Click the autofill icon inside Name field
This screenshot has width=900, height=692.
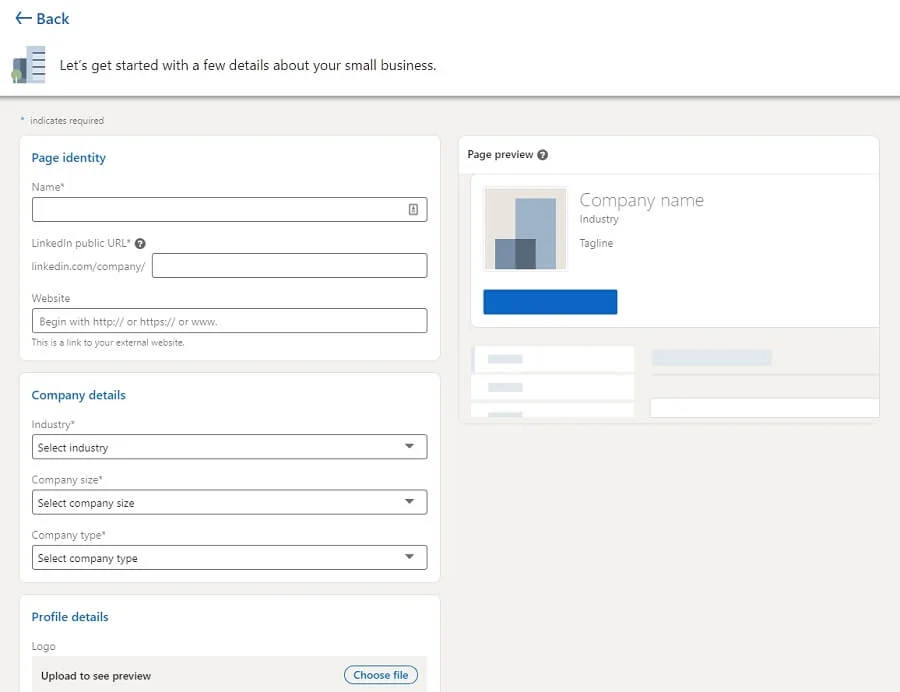413,209
